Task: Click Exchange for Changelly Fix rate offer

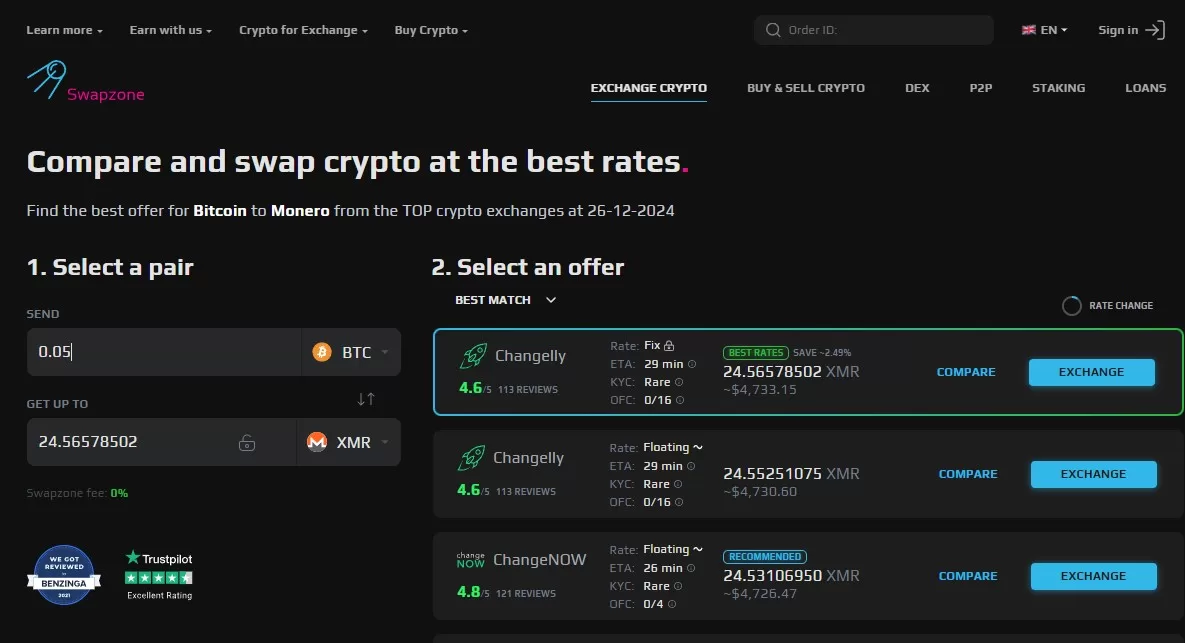Action: pyautogui.click(x=1091, y=372)
